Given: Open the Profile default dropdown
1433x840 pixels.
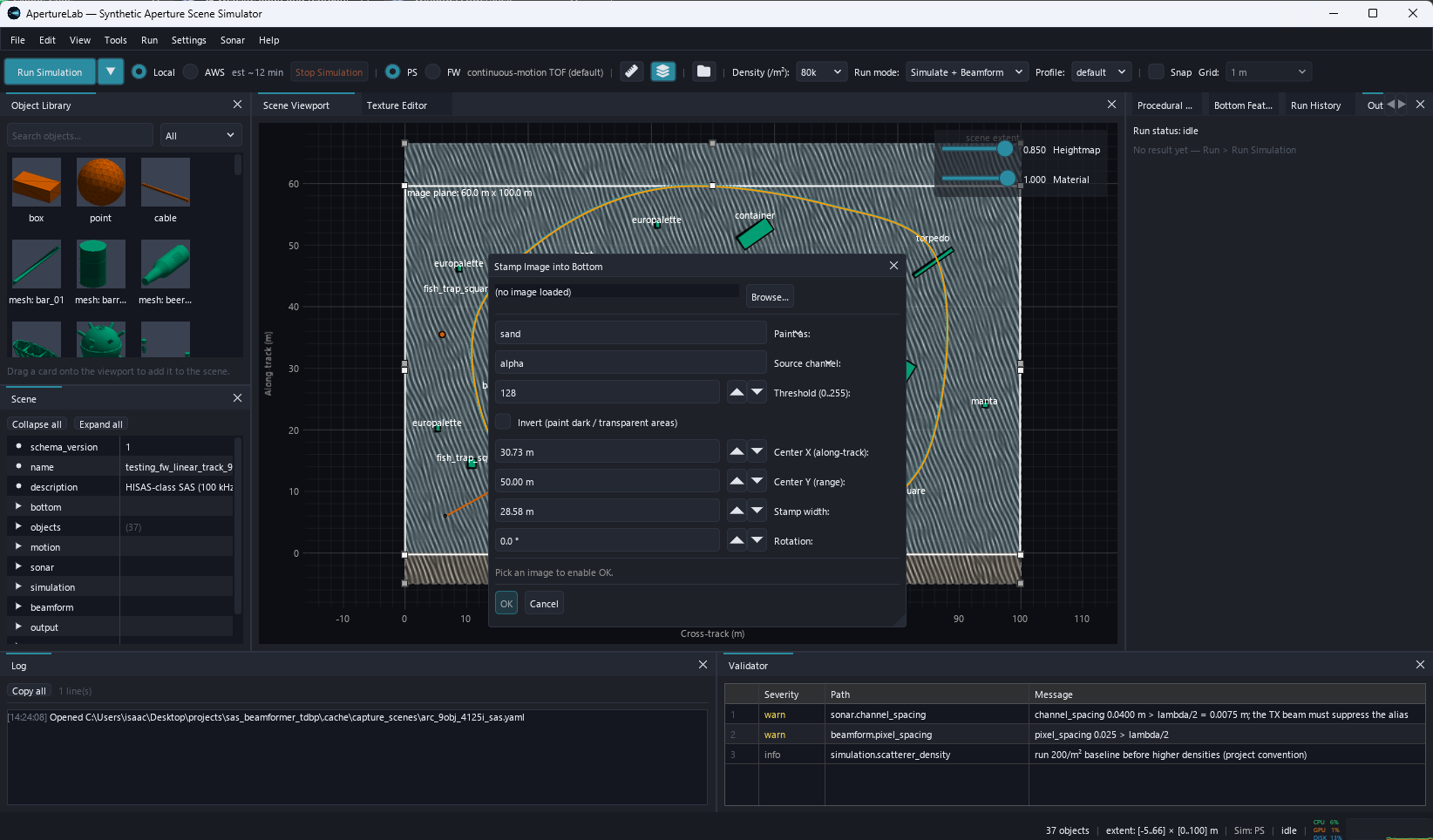Looking at the screenshot, I should point(1102,71).
